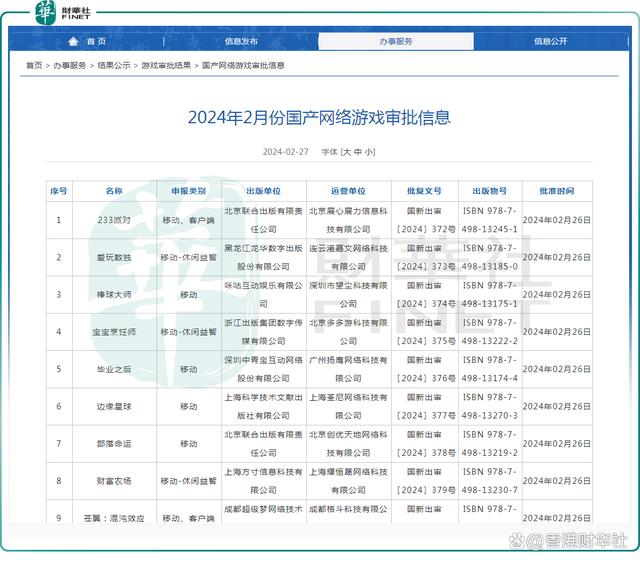Screen dimensions: 640x563
Task: Click 结果公示 breadcrumb link
Action: click(114, 65)
